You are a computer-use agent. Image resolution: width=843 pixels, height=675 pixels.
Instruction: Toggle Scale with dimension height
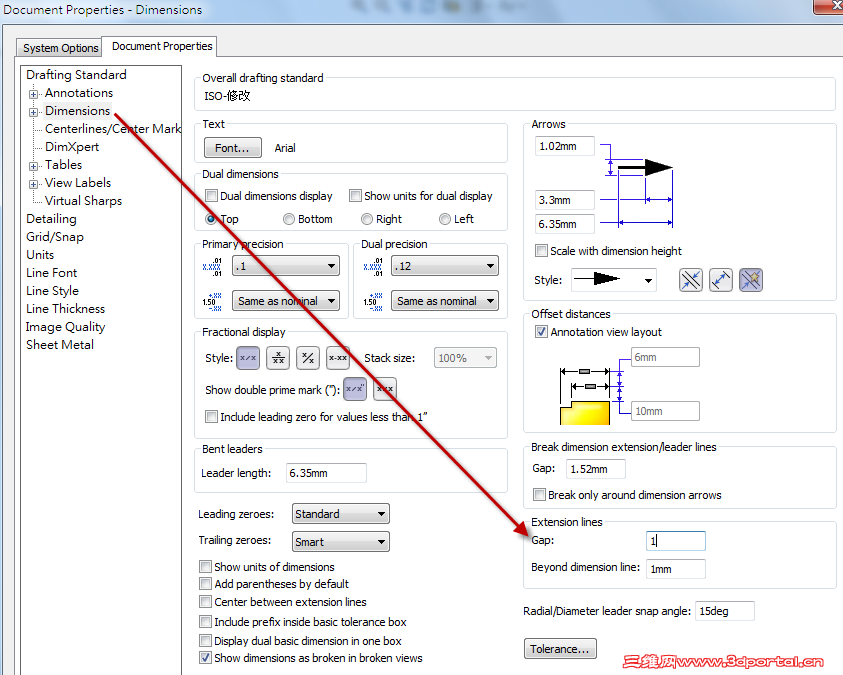(x=541, y=251)
